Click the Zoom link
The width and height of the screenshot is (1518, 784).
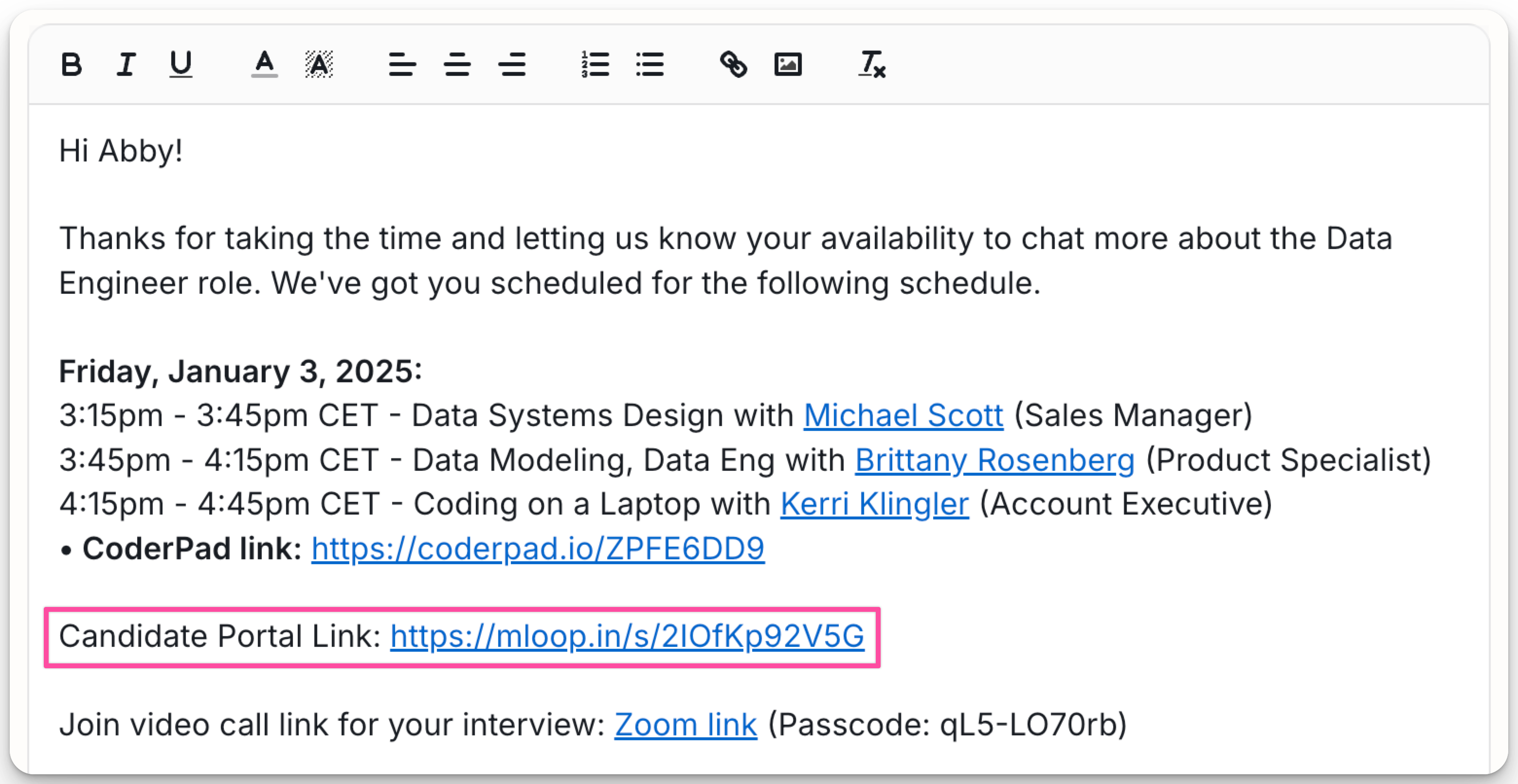tap(686, 725)
